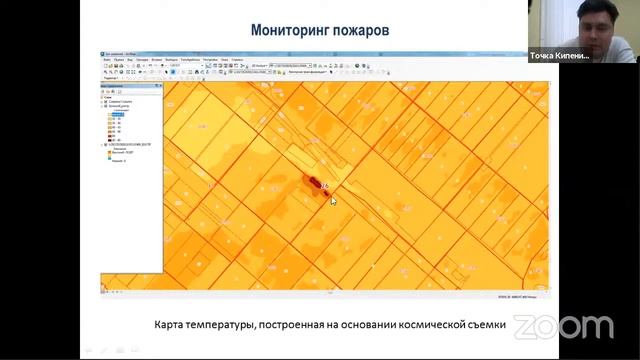This screenshot has width=640, height=360.
Task: Select the Слои data frame entry
Action: (x=108, y=98)
